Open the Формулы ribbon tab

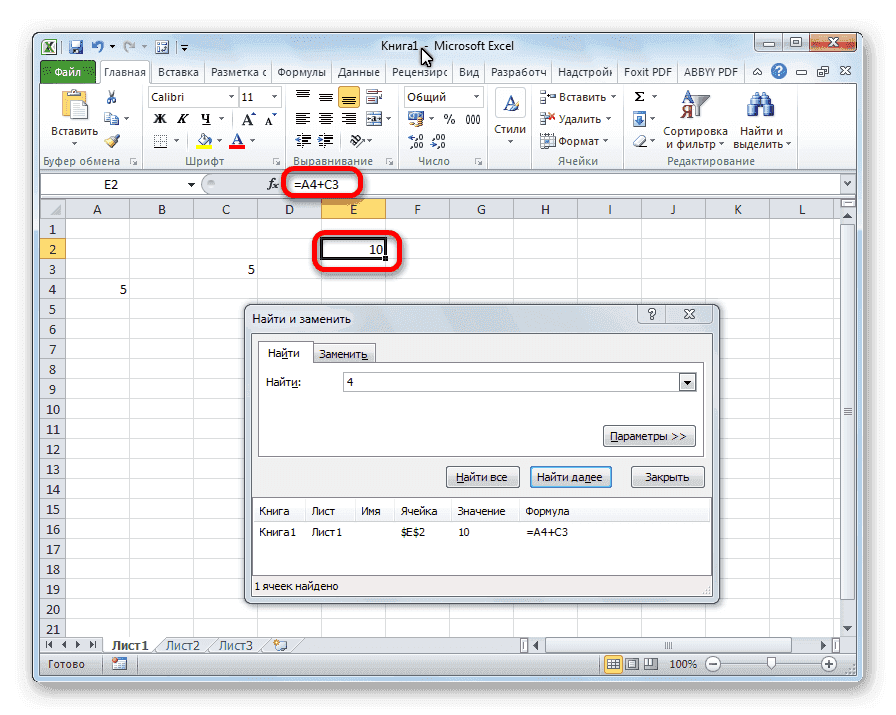(302, 71)
